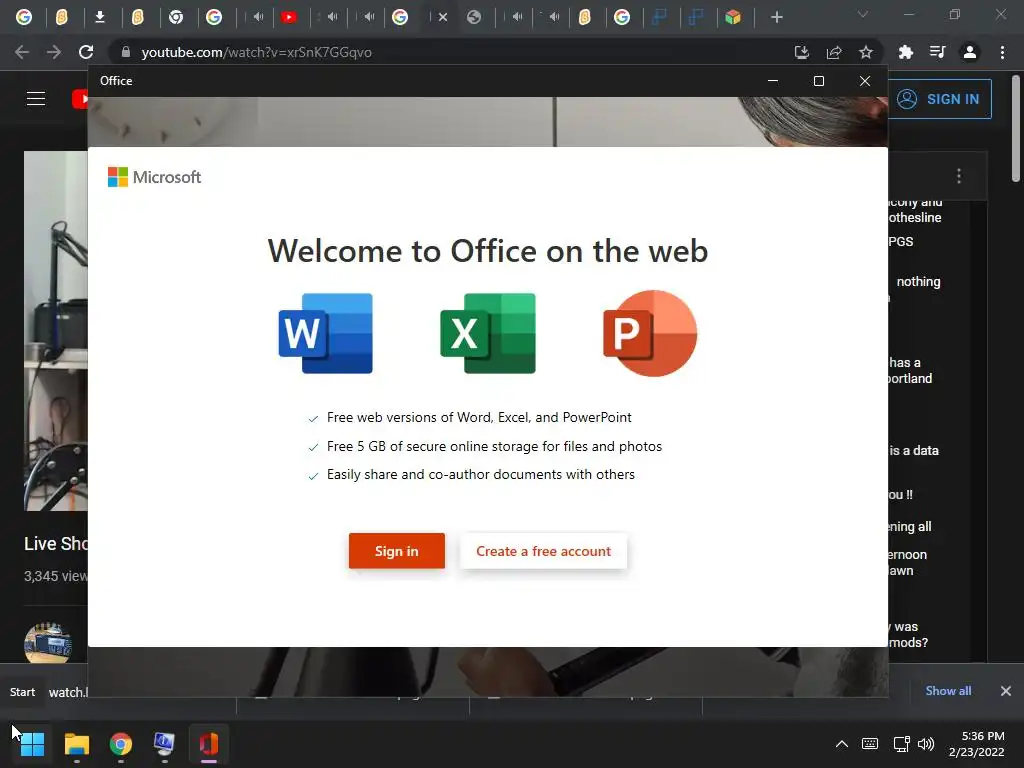This screenshot has height=768, width=1024.
Task: Bookmark this page with star icon
Action: pyautogui.click(x=866, y=52)
